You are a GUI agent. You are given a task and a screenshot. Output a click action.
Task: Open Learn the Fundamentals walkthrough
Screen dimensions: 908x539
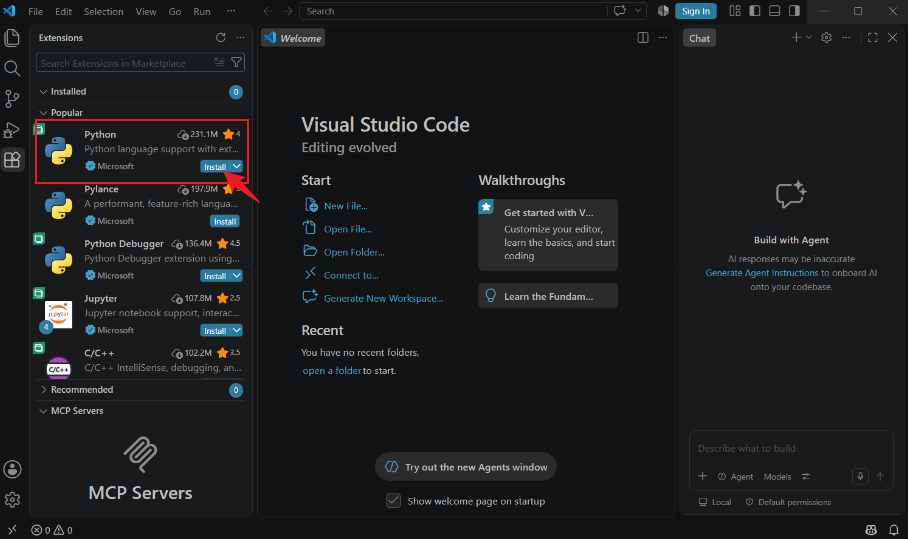tap(548, 296)
